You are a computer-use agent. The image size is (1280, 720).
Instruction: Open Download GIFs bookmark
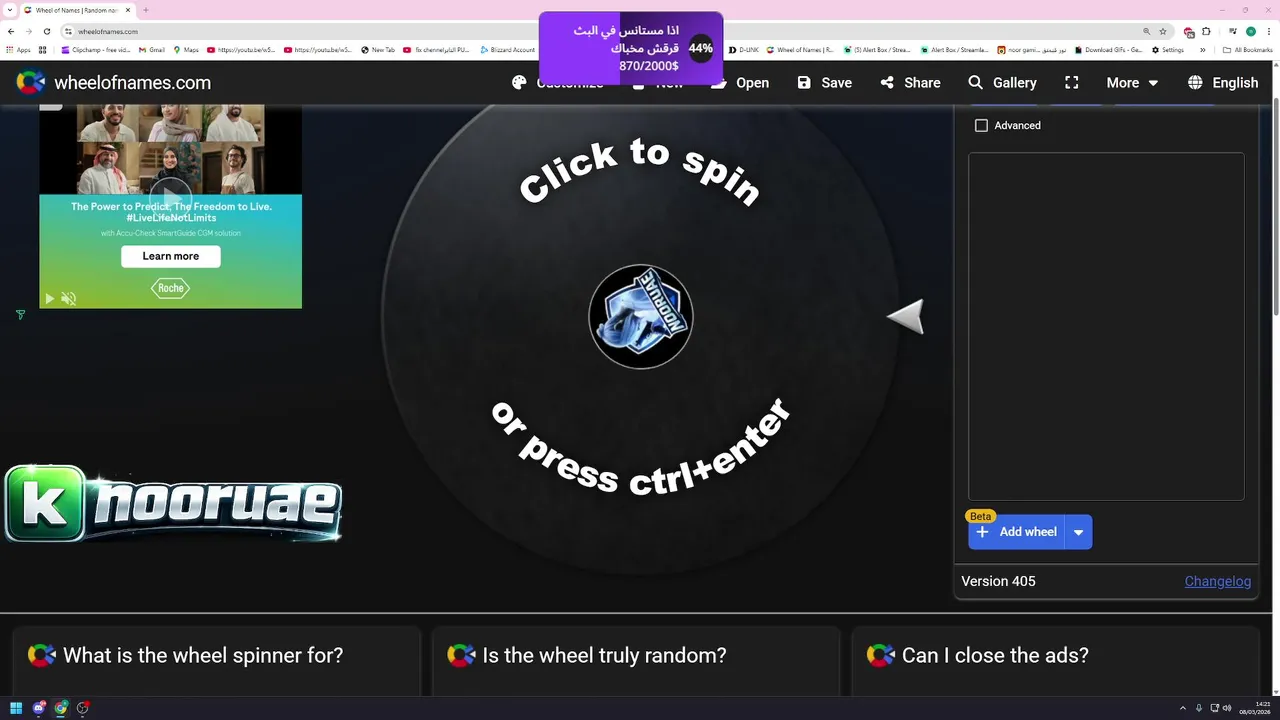(1108, 49)
